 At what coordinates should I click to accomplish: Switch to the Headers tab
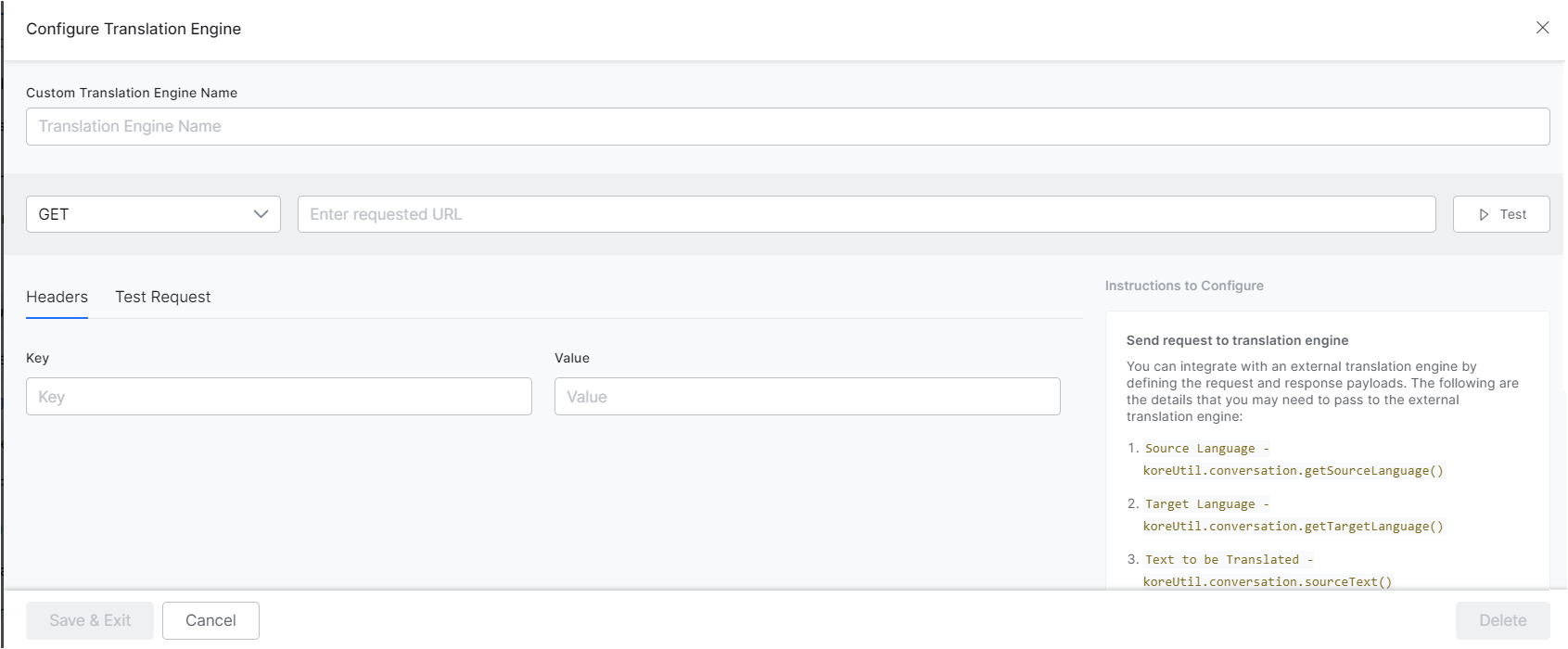pos(57,297)
